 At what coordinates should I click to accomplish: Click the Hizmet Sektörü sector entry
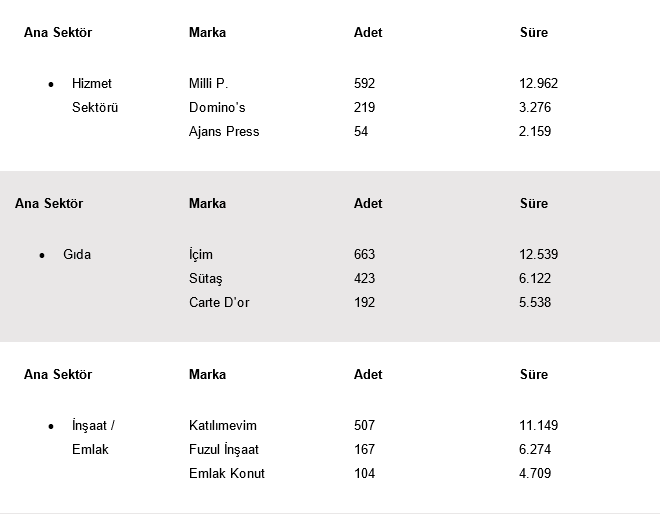(x=94, y=95)
